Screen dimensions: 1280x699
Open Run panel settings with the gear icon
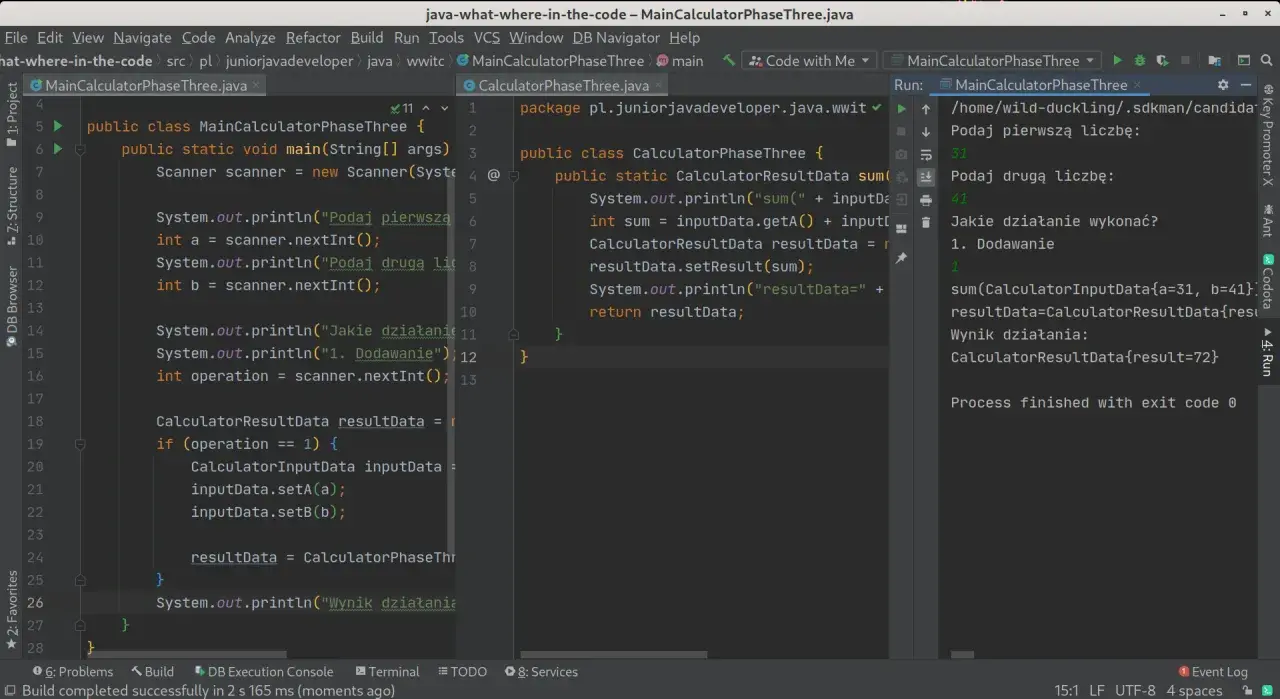coord(1223,85)
